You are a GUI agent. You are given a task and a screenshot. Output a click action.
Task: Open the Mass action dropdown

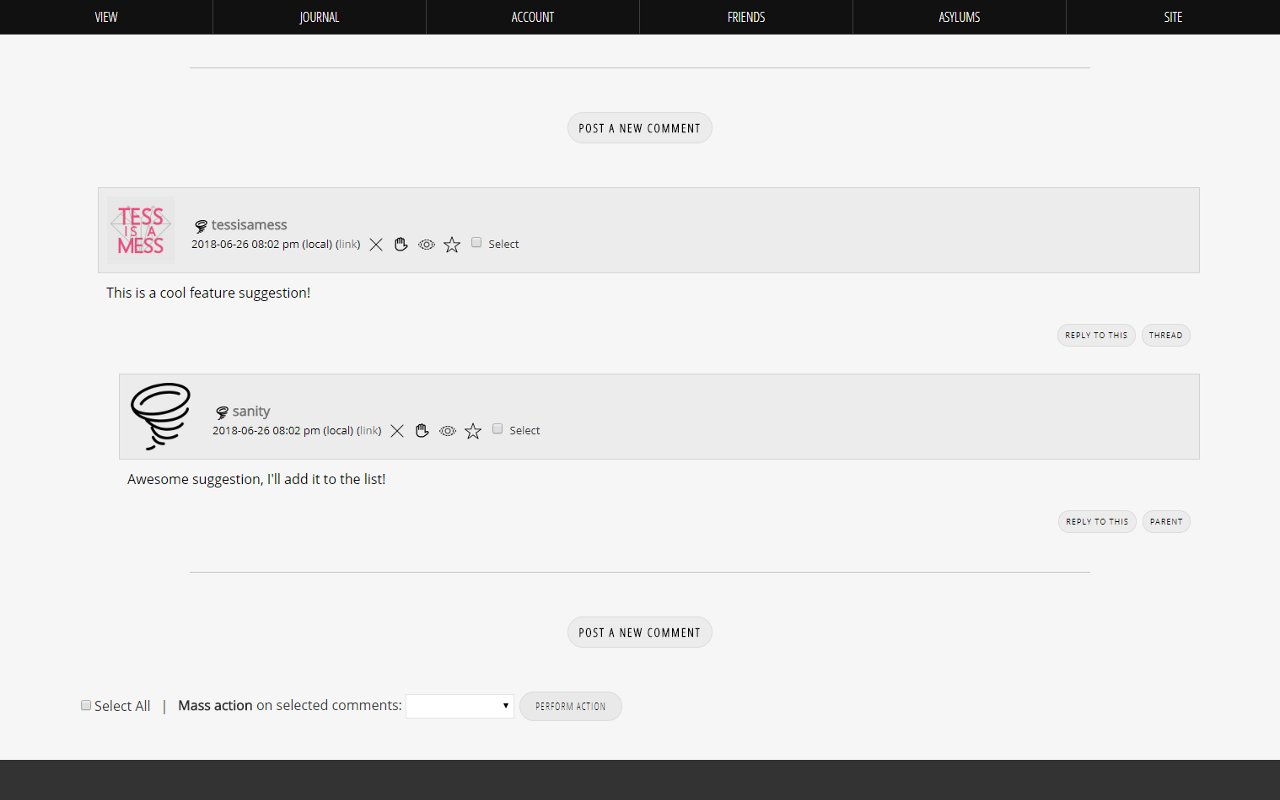(x=460, y=706)
